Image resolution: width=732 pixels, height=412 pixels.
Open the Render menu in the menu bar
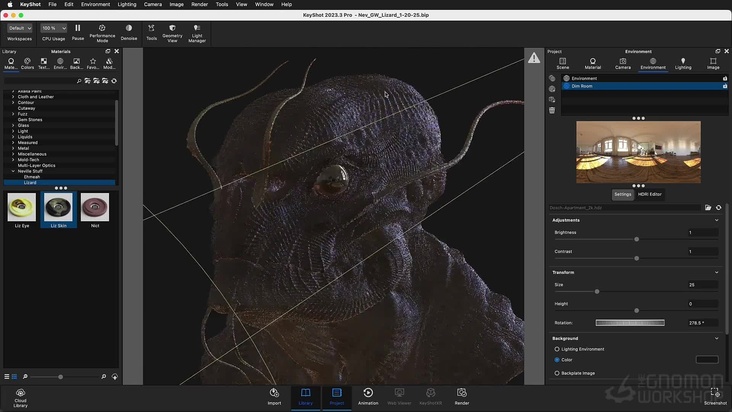199,4
